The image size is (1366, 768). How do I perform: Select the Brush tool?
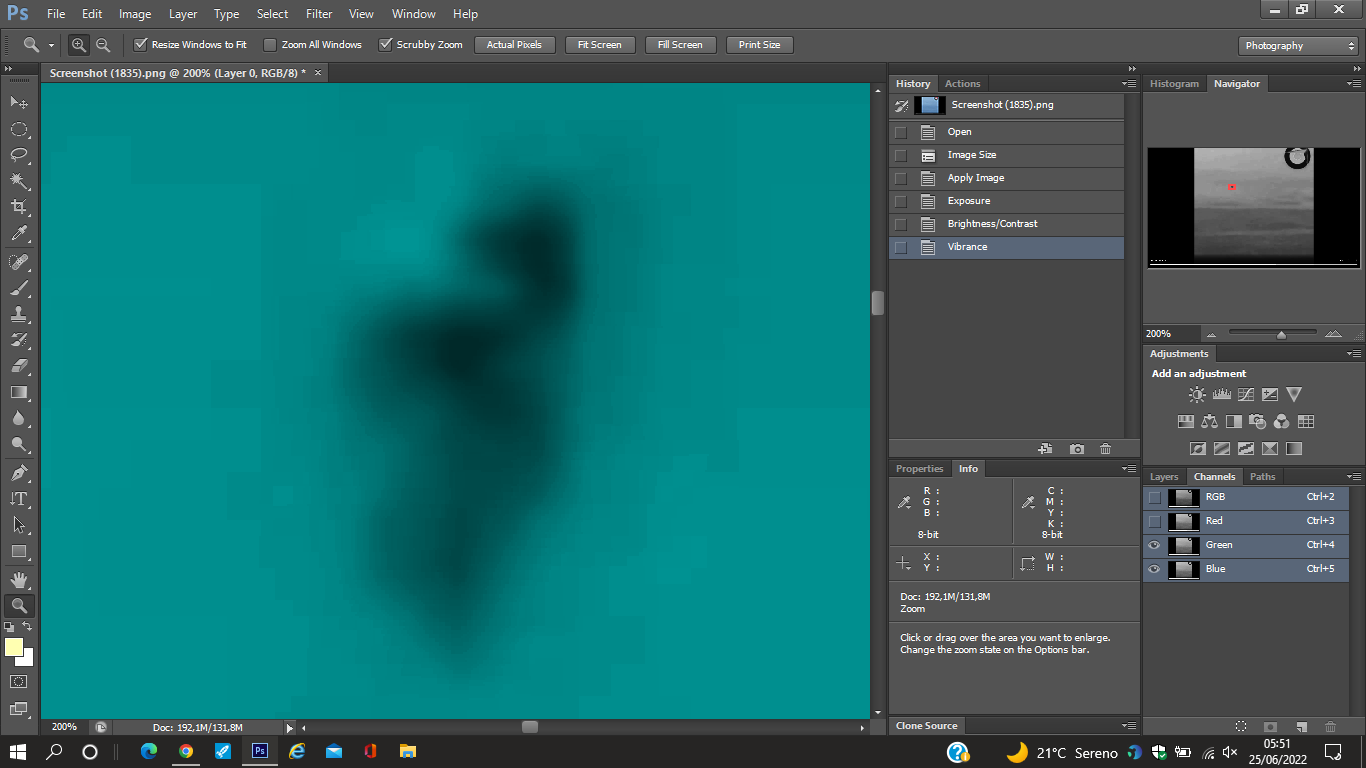19,288
